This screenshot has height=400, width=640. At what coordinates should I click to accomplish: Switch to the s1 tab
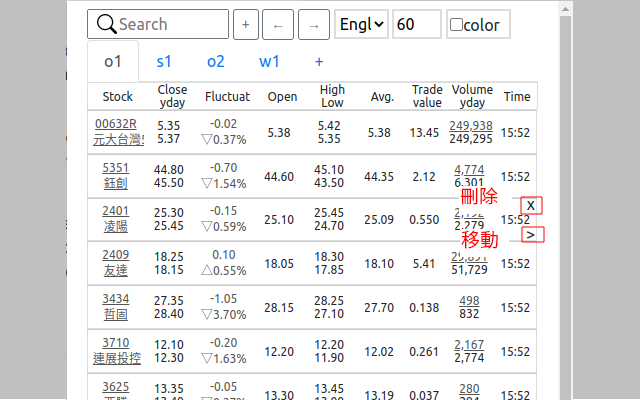pyautogui.click(x=164, y=62)
